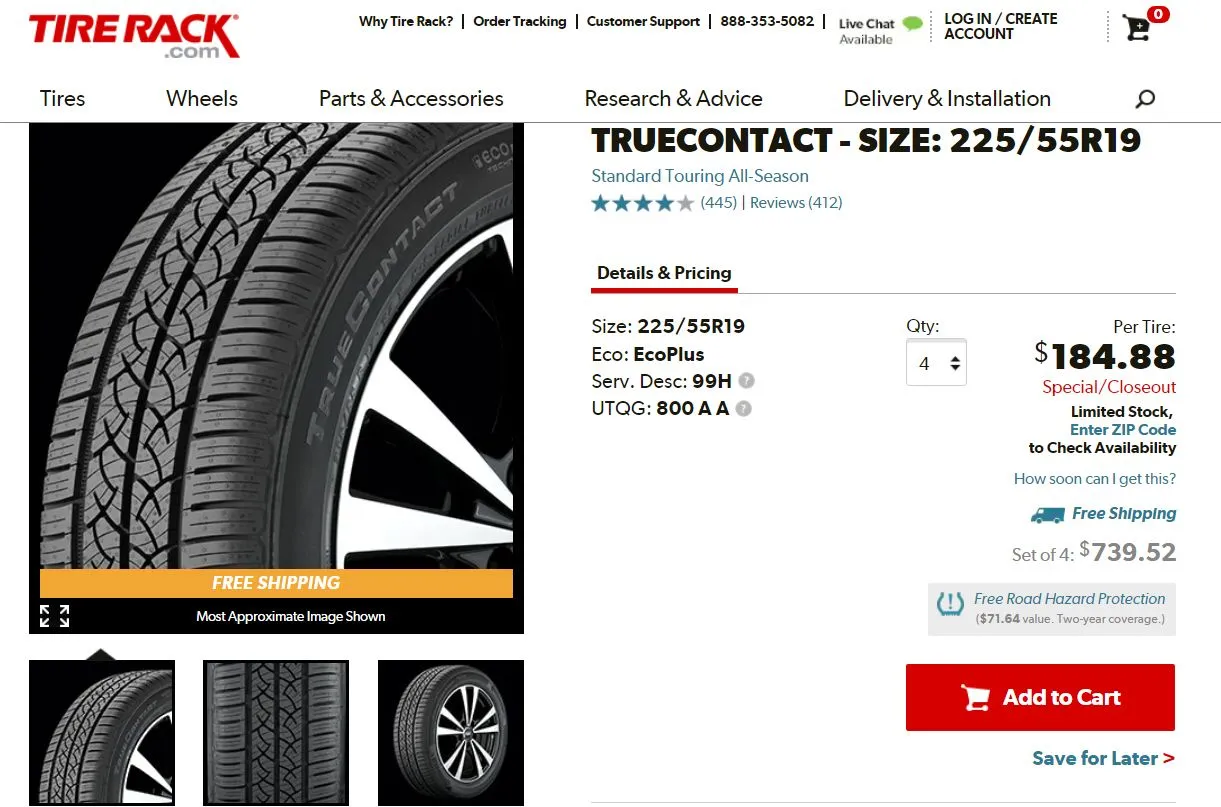Open the Tires navigation menu

[x=62, y=98]
